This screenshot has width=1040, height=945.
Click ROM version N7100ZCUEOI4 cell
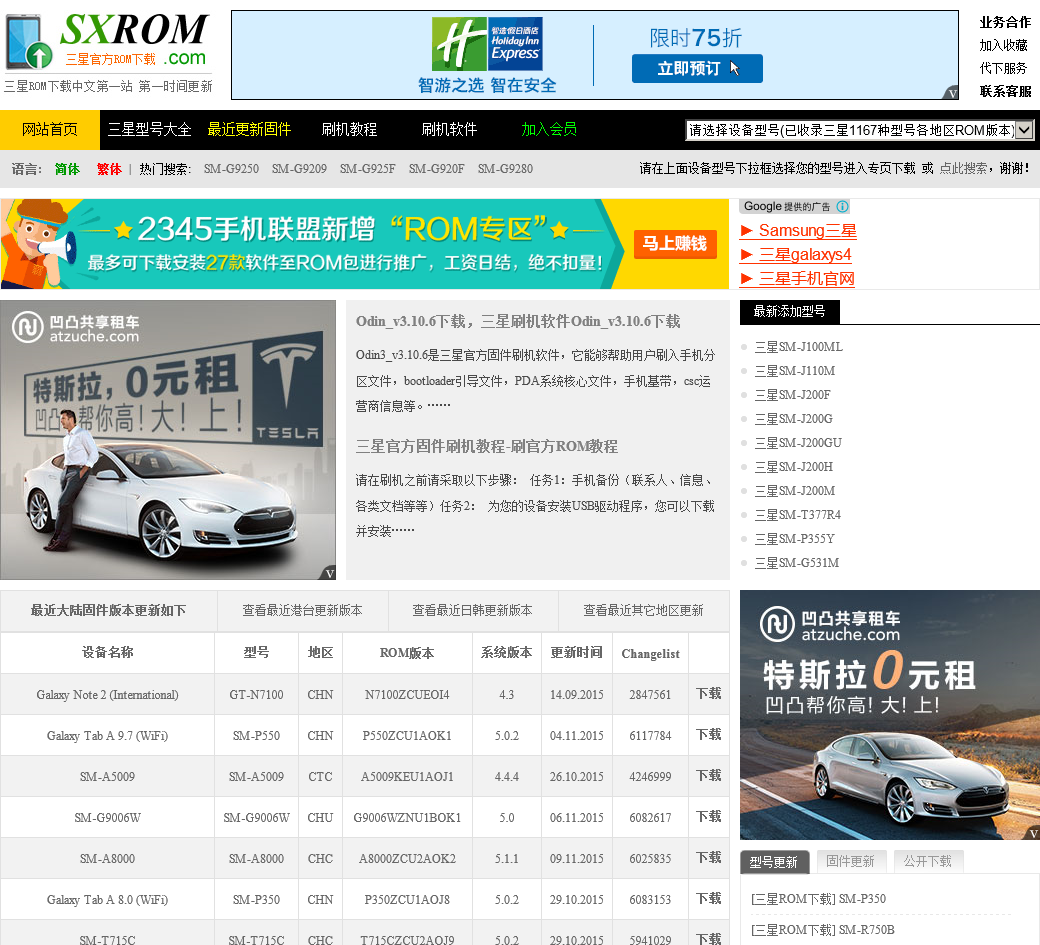(x=407, y=695)
